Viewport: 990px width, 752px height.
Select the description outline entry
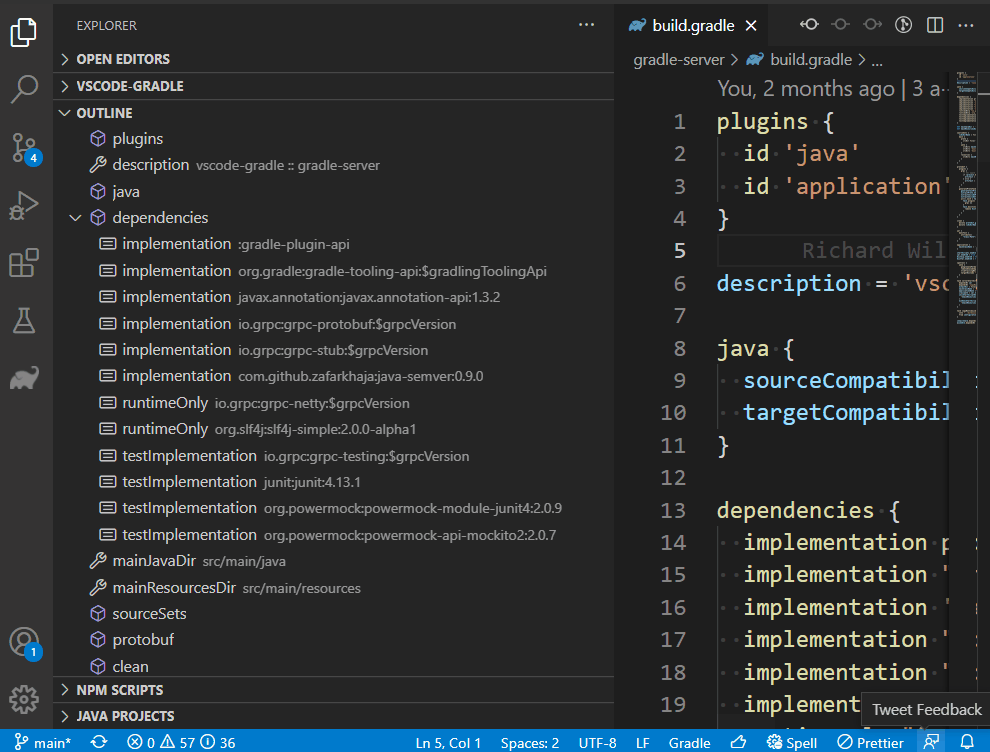333,165
